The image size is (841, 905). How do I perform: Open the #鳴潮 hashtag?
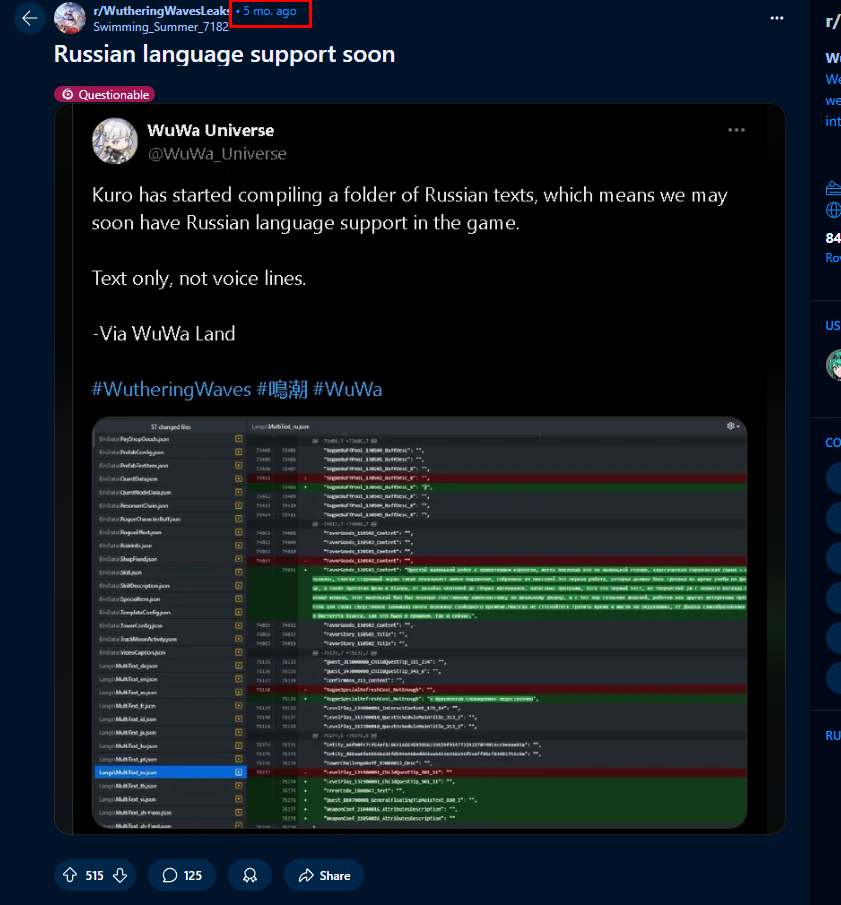[x=282, y=389]
